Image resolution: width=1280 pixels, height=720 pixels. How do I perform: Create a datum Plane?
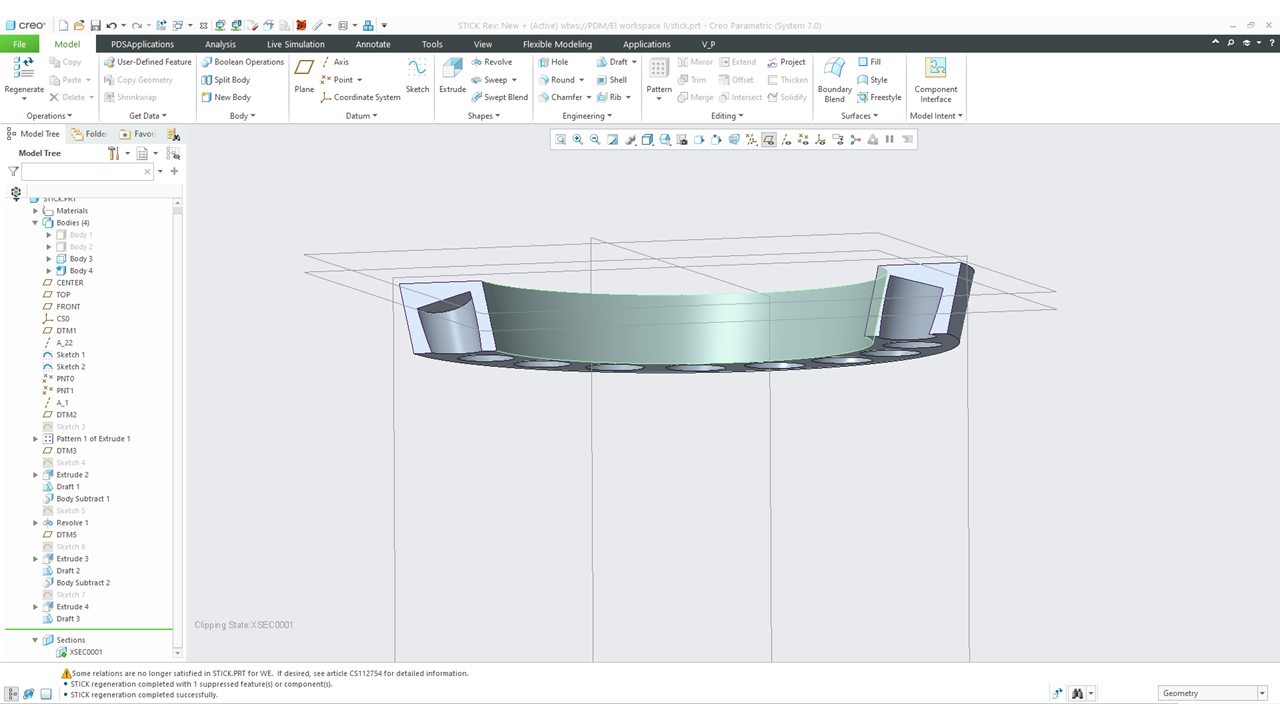[x=304, y=78]
